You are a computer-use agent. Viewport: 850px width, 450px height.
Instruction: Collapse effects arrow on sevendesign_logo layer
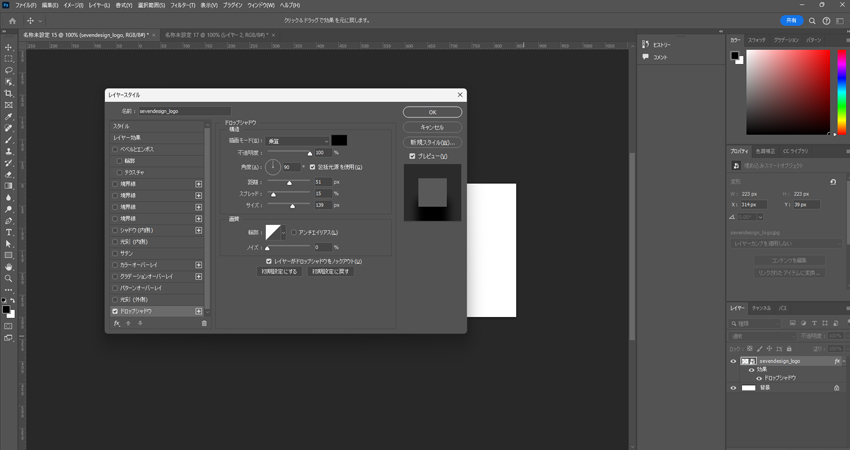[x=845, y=361]
